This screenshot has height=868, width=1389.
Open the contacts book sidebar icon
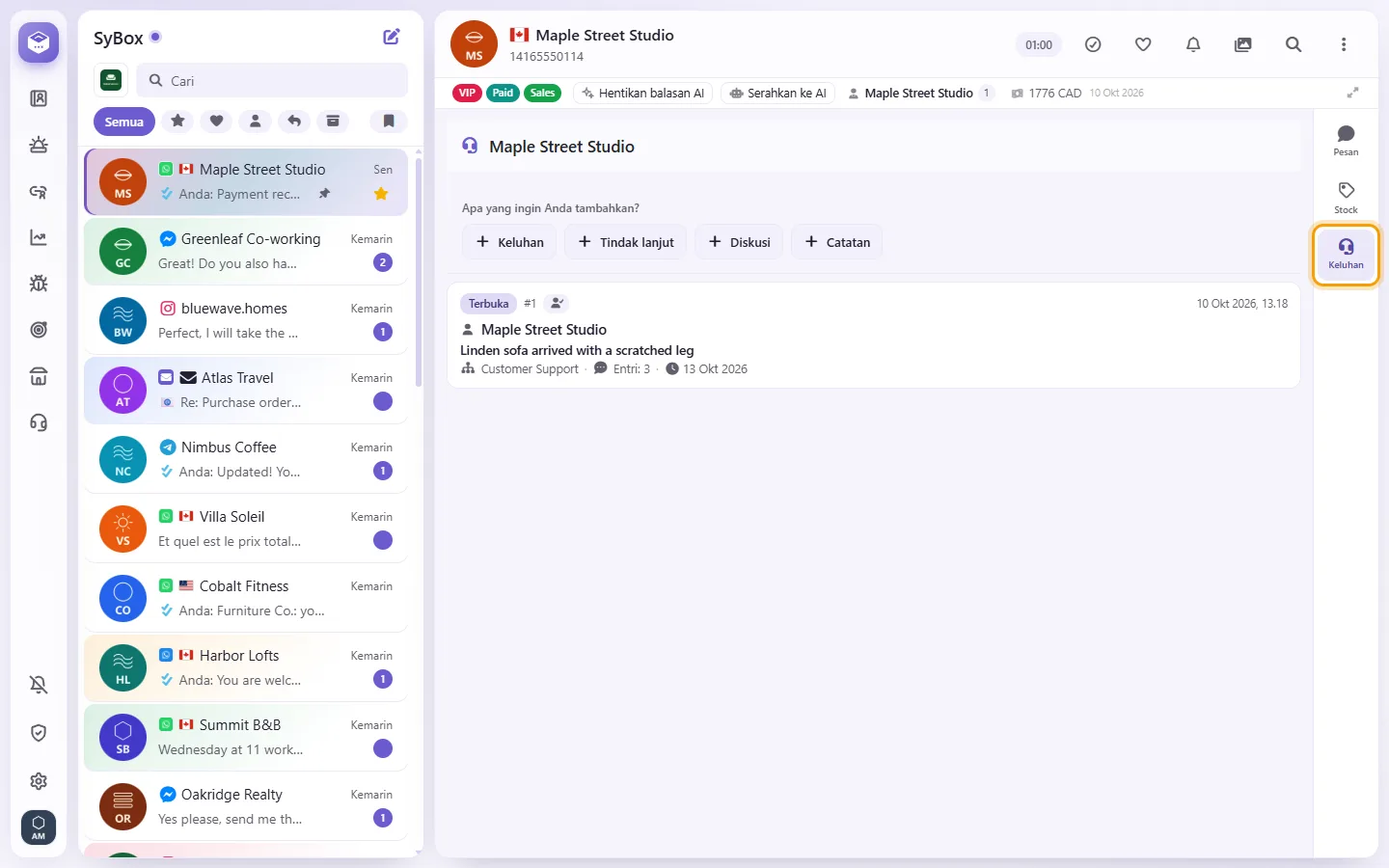[39, 98]
